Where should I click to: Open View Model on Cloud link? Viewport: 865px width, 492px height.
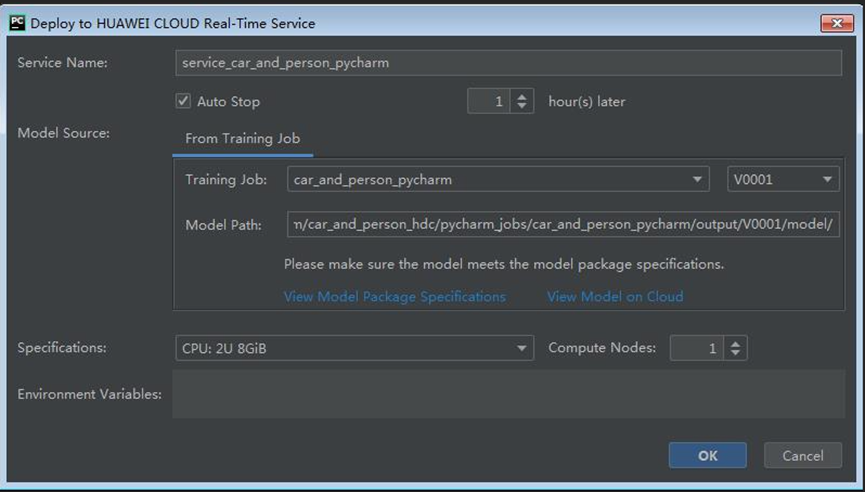pos(615,296)
